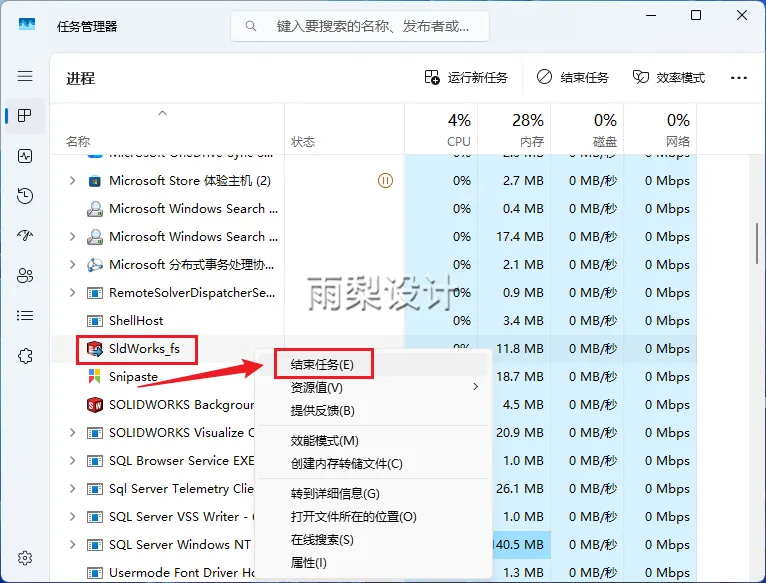766x583 pixels.
Task: Choose 在线搜索(S) in context menu
Action: coord(372,540)
